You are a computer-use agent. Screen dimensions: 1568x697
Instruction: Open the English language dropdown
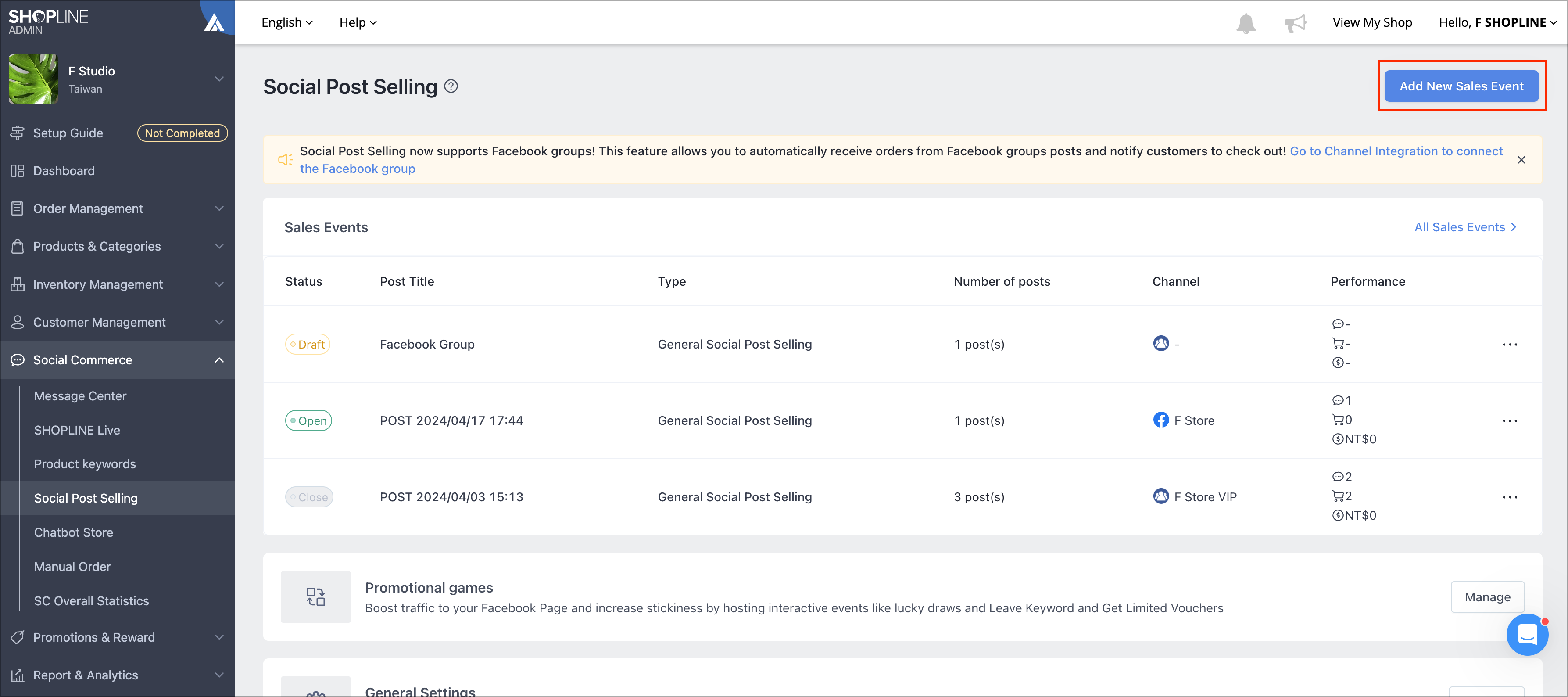pos(286,22)
